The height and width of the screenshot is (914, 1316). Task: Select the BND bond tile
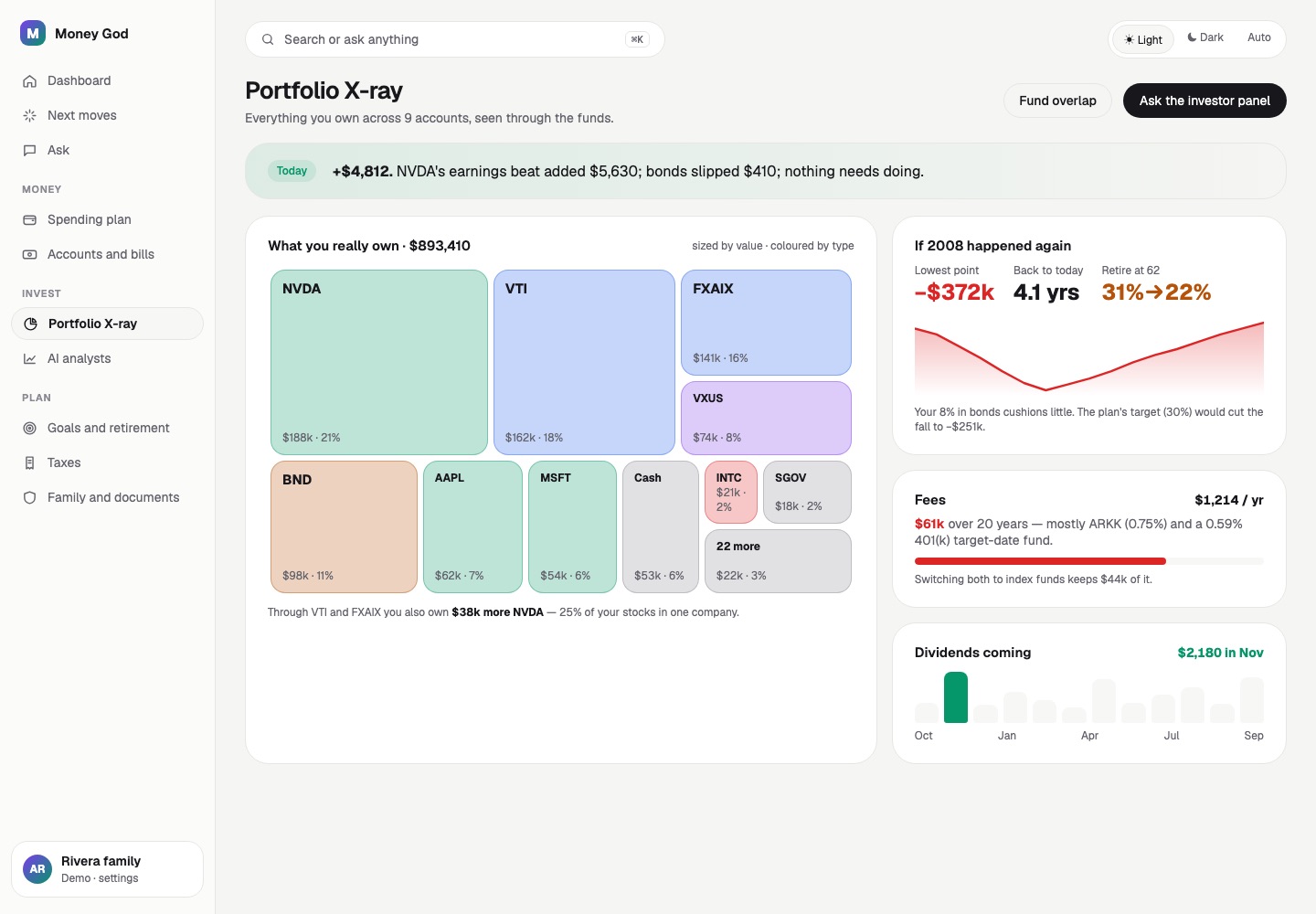345,526
